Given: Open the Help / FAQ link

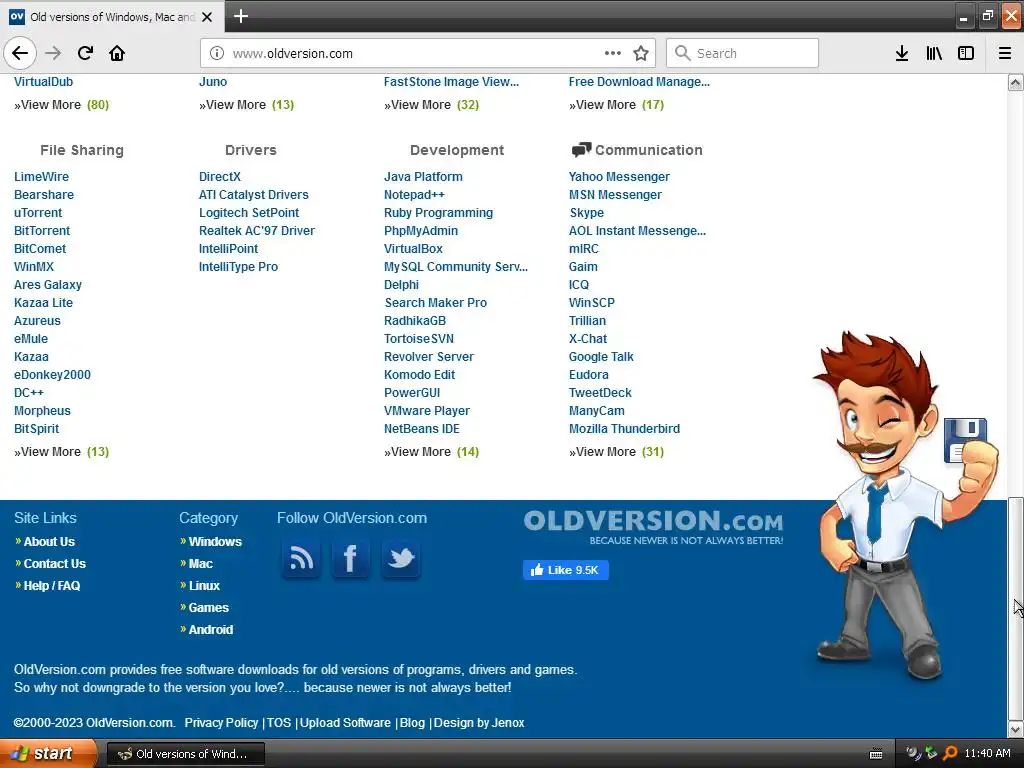Looking at the screenshot, I should [x=52, y=586].
